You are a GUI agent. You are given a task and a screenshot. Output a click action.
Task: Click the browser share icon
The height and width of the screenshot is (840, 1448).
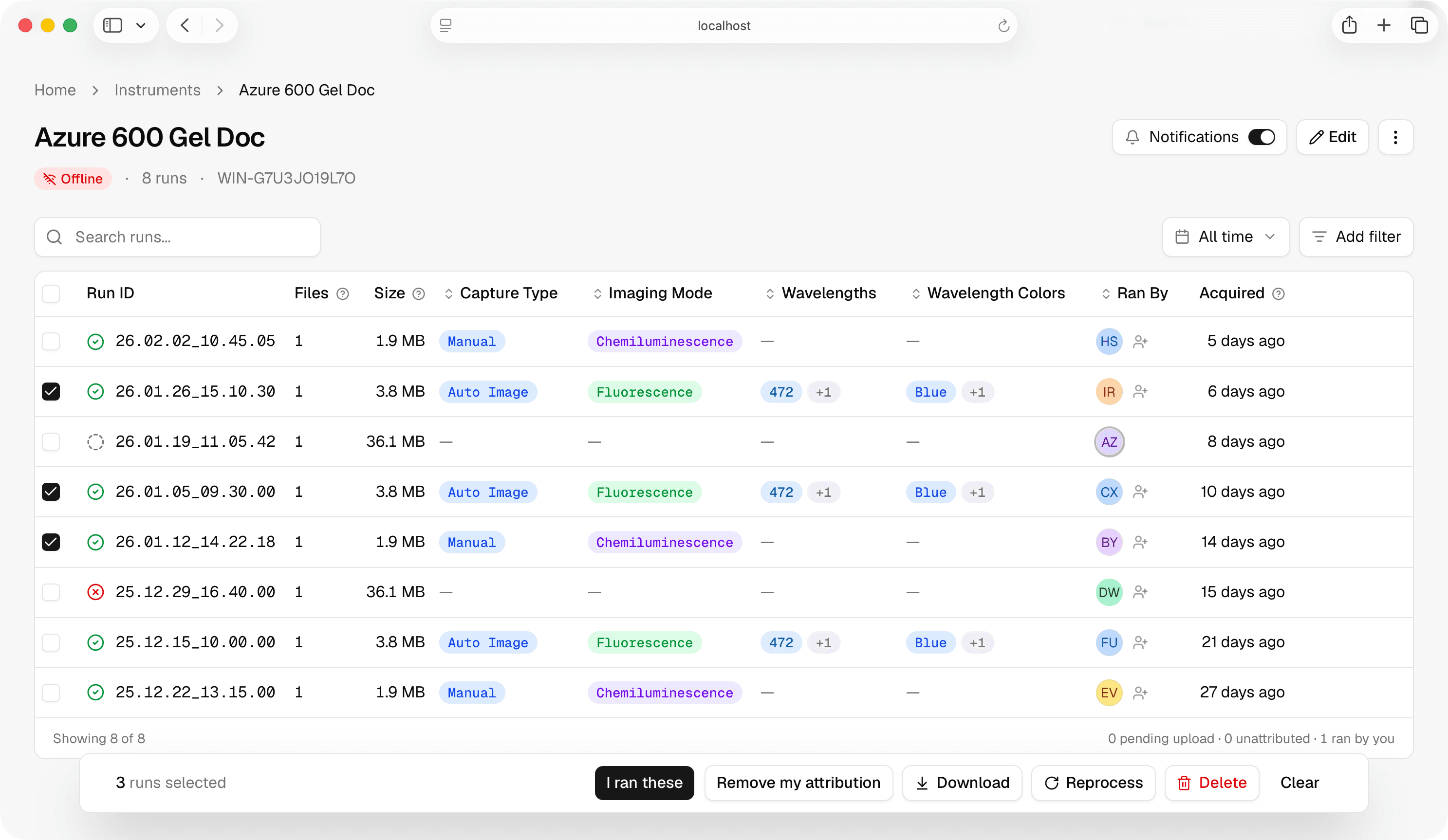point(1349,25)
